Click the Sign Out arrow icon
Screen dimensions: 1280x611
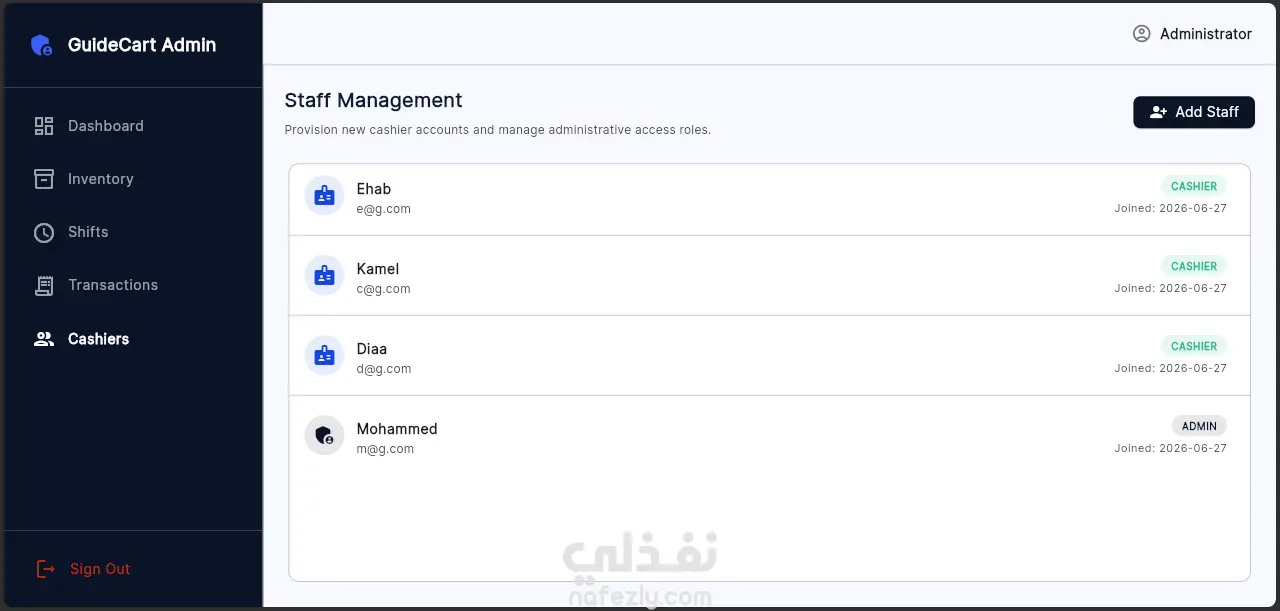point(45,569)
